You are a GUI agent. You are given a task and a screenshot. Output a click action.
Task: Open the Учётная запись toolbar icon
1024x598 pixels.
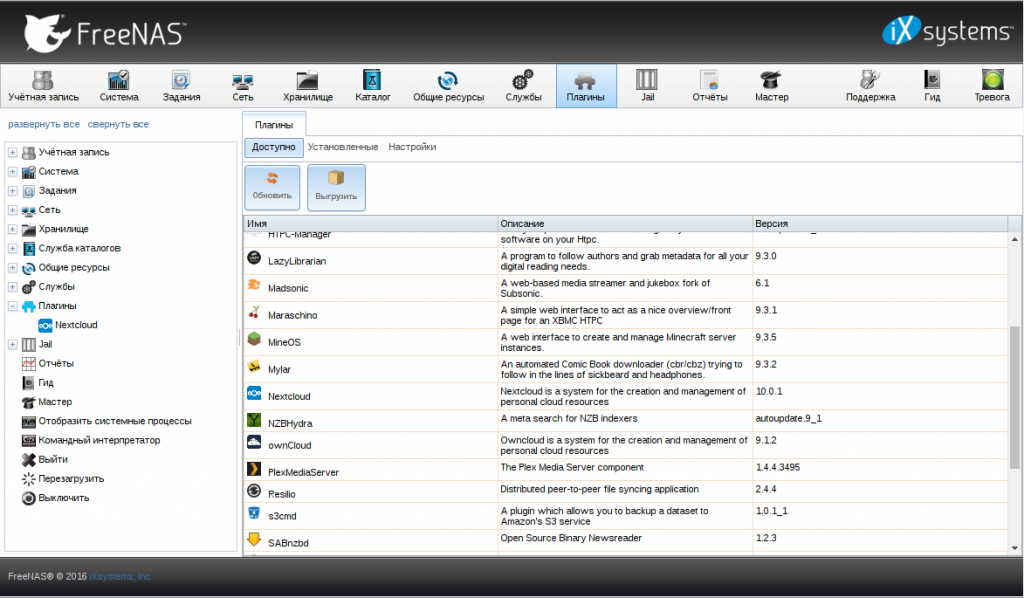pyautogui.click(x=43, y=86)
